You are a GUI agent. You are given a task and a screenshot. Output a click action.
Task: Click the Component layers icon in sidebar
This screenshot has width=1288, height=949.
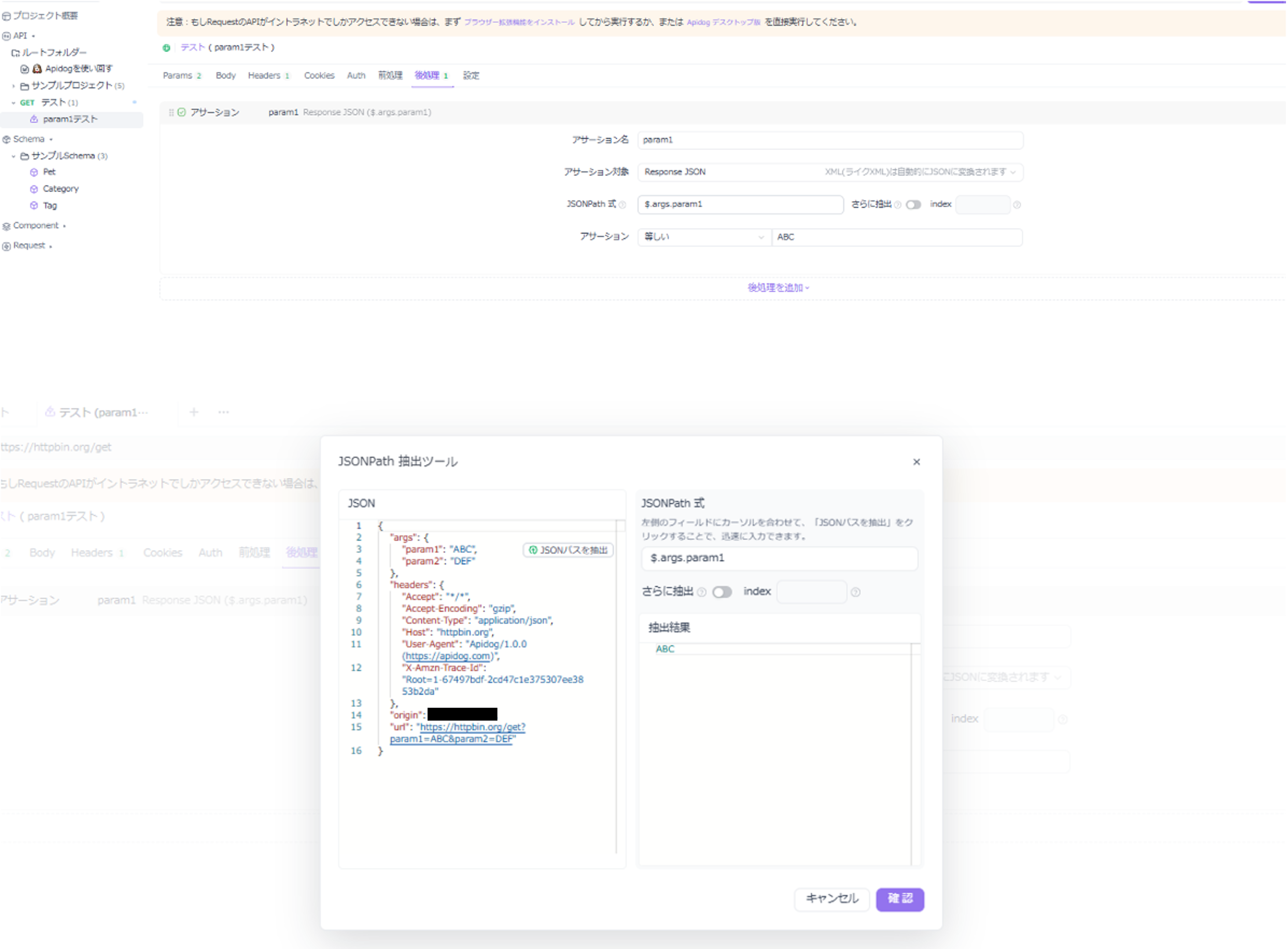pyautogui.click(x=6, y=226)
